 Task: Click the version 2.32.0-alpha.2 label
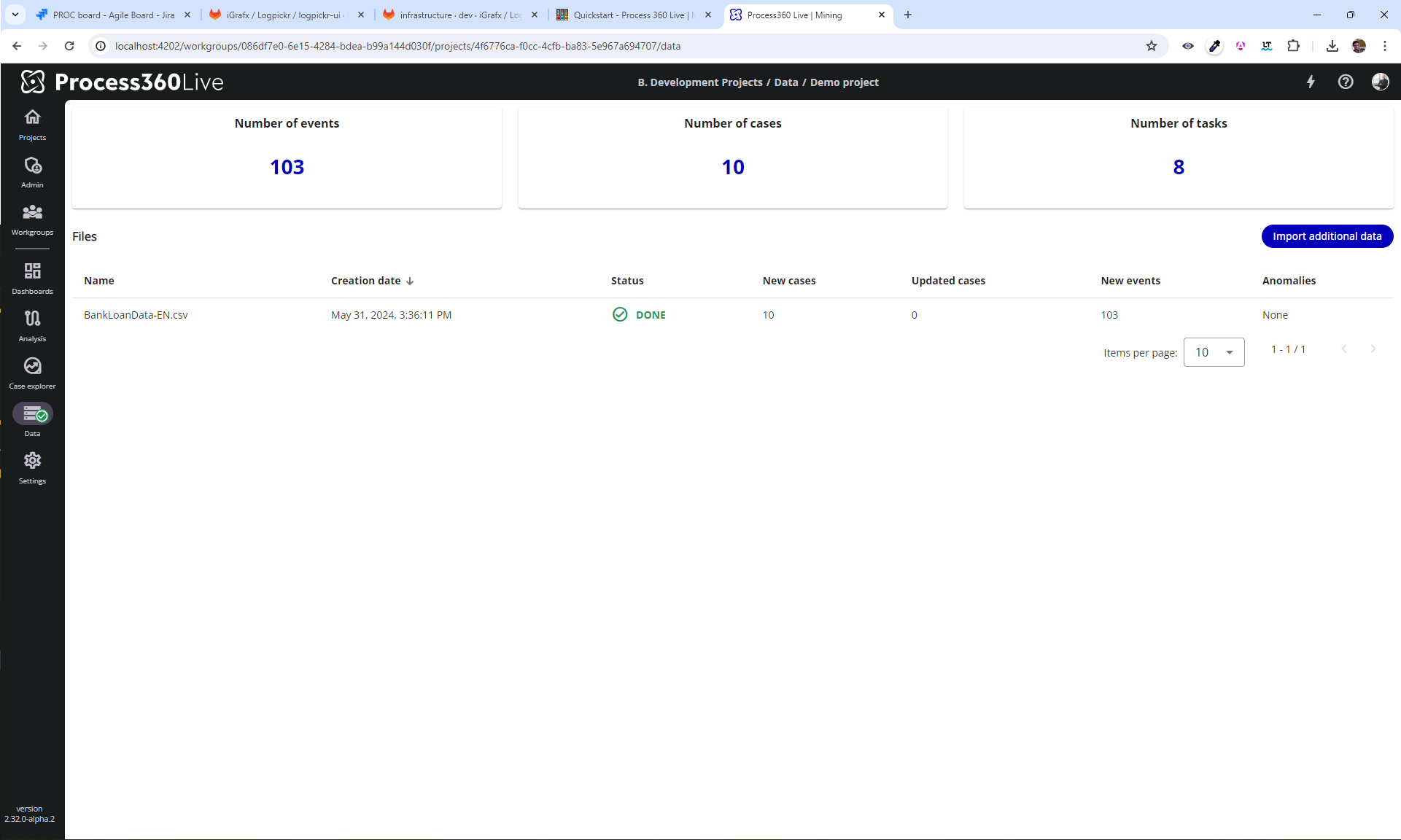tap(29, 814)
